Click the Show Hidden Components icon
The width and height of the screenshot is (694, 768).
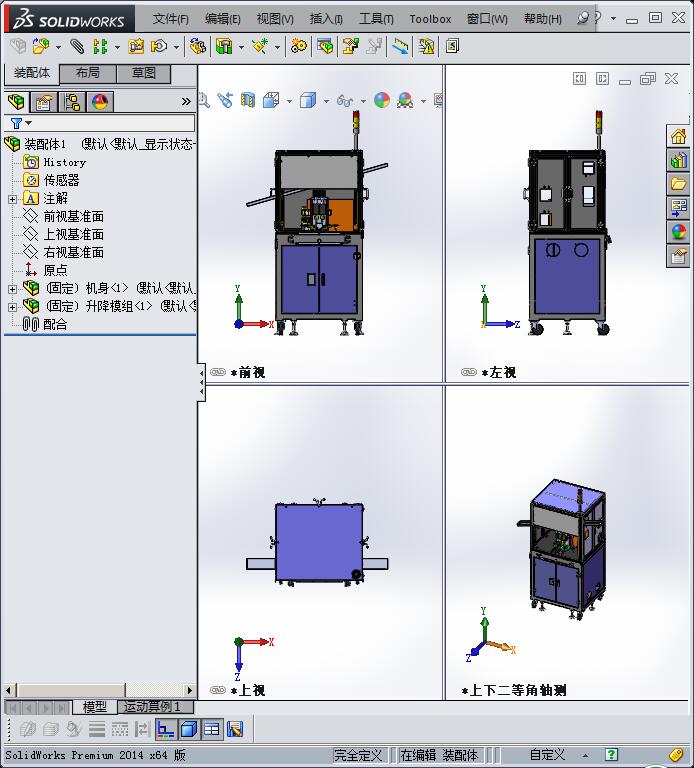[198, 47]
